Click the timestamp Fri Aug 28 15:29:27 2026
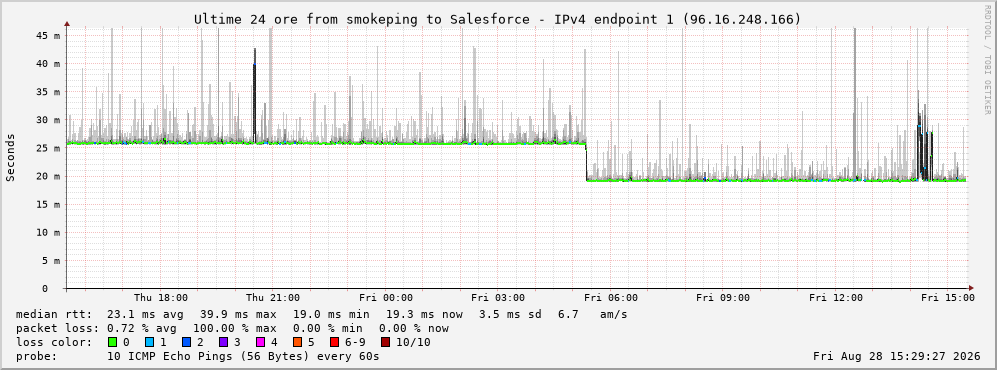997x370 pixels. [897, 356]
